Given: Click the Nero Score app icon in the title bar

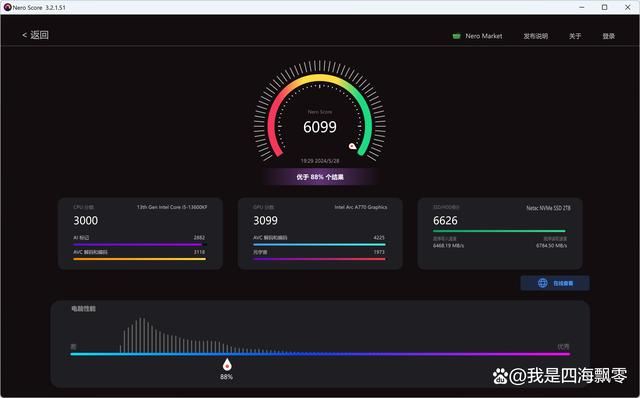Looking at the screenshot, I should (x=7, y=7).
